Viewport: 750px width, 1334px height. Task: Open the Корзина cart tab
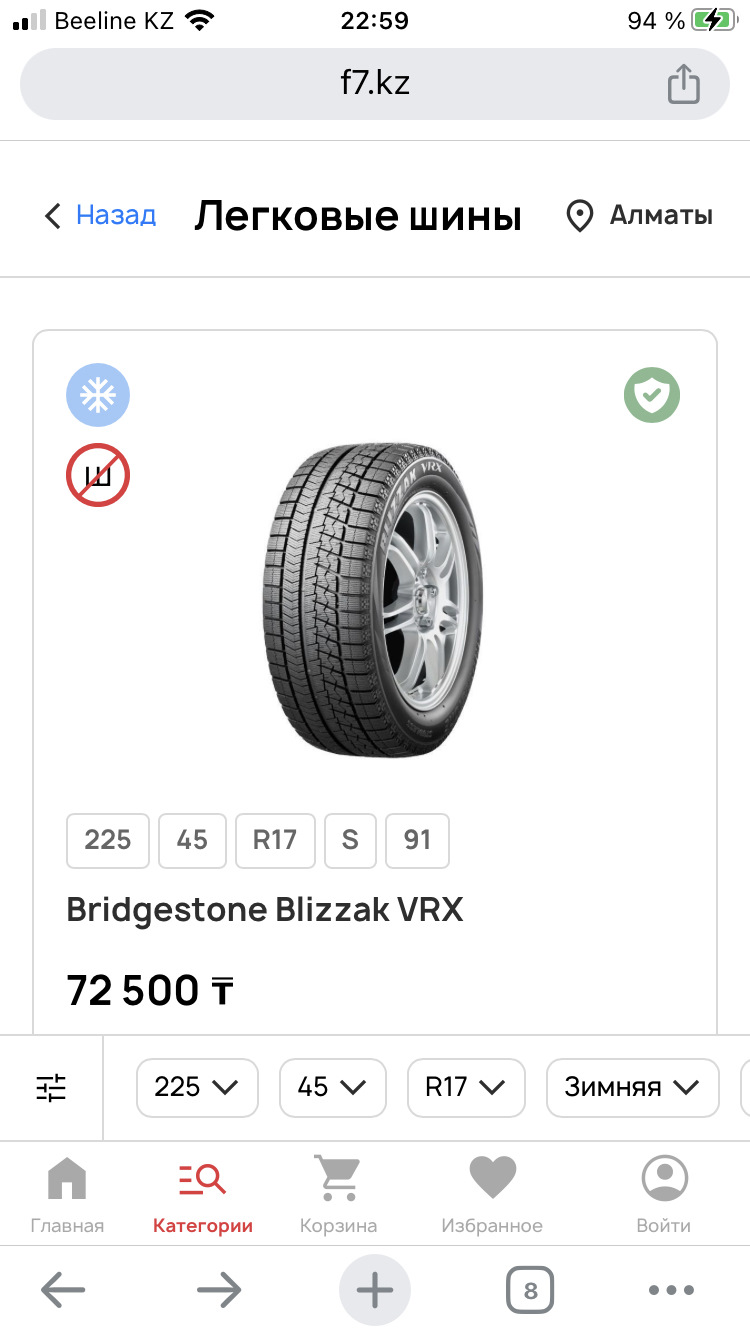click(x=338, y=1195)
